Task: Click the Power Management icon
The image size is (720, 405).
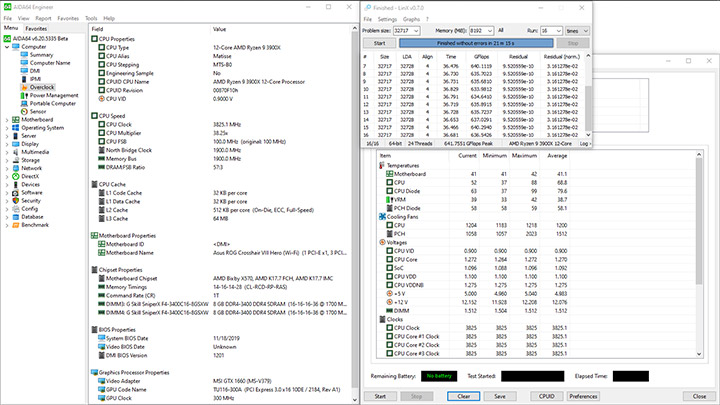Action: (x=25, y=95)
